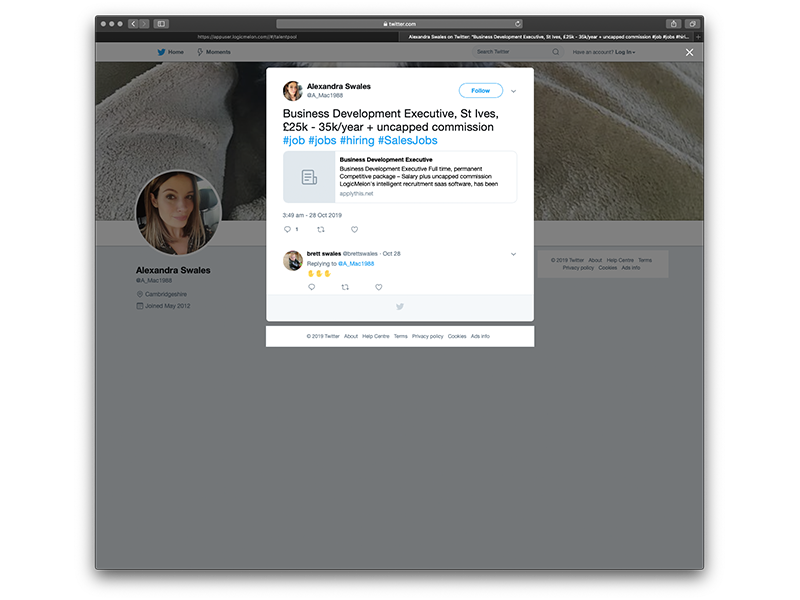This screenshot has width=800, height=600.
Task: Show the Safari tab overview
Action: pyautogui.click(x=692, y=23)
